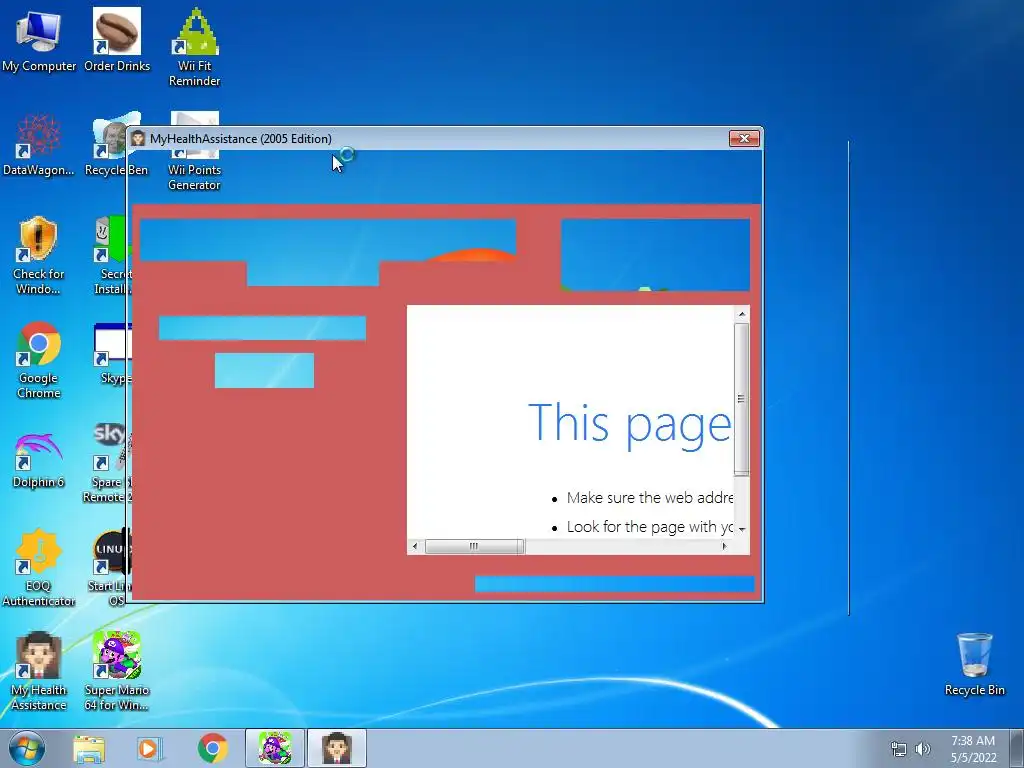Click the horizontal scrollbar right arrow

(724, 546)
